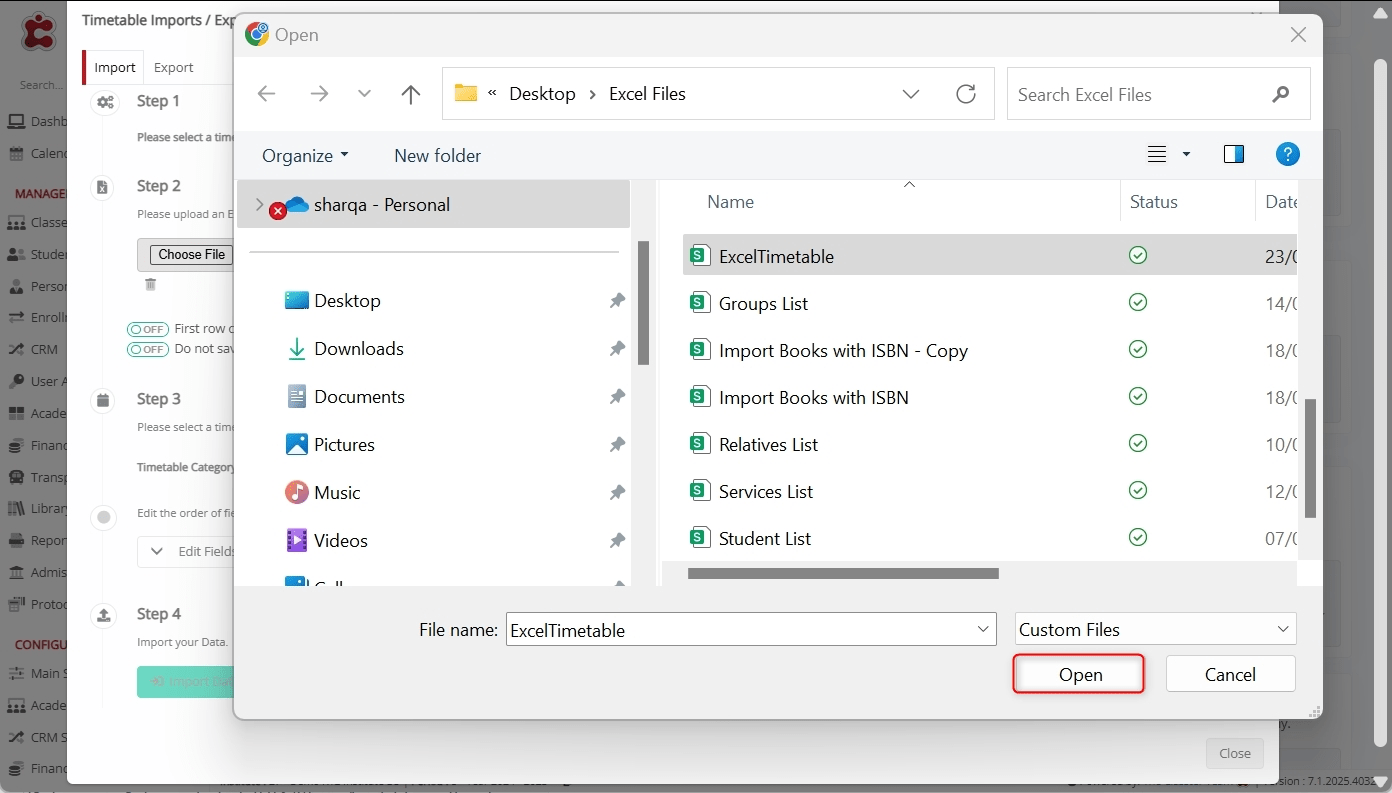Image resolution: width=1392 pixels, height=793 pixels.
Task: Click the Cancel button
Action: coord(1229,674)
